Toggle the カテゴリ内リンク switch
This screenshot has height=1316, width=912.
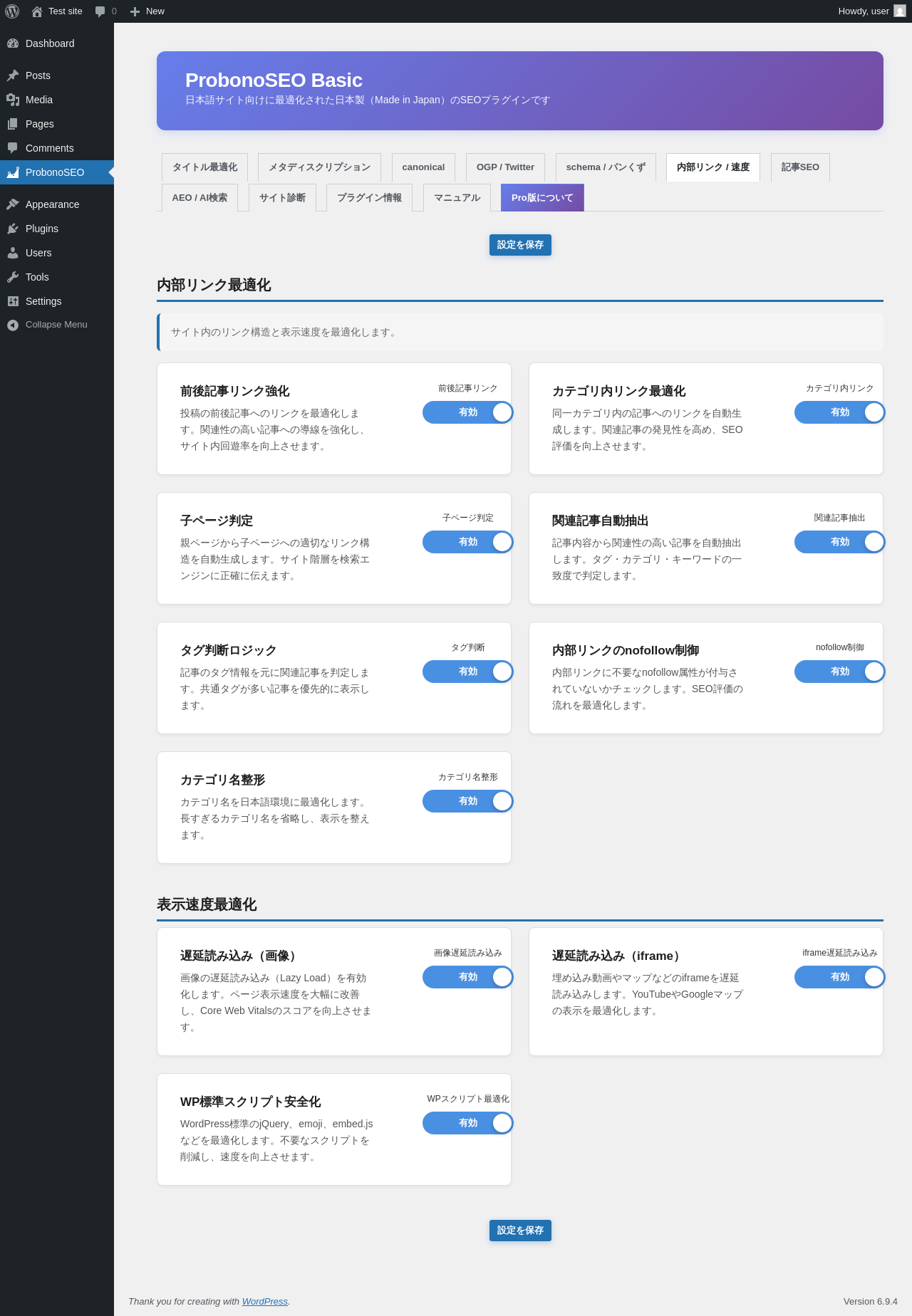point(840,412)
